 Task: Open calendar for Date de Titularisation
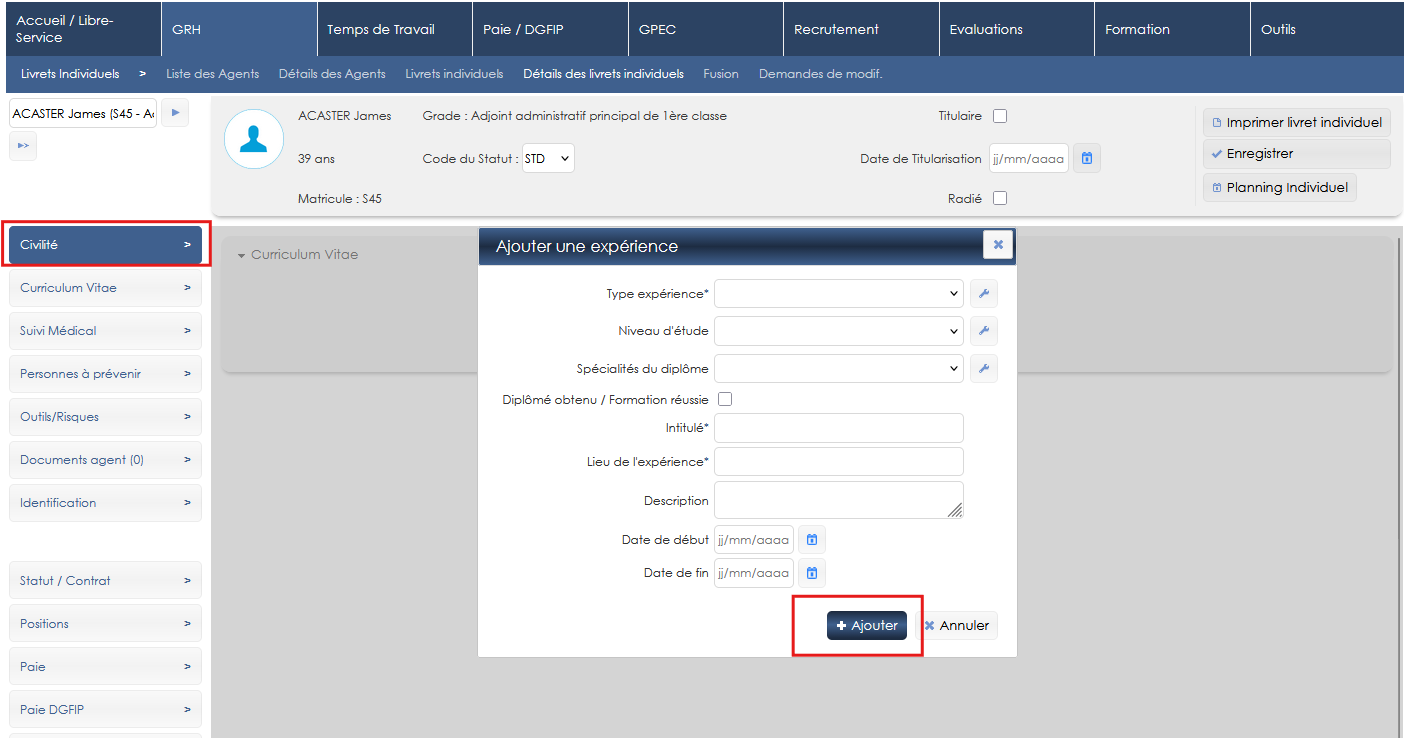click(1087, 158)
